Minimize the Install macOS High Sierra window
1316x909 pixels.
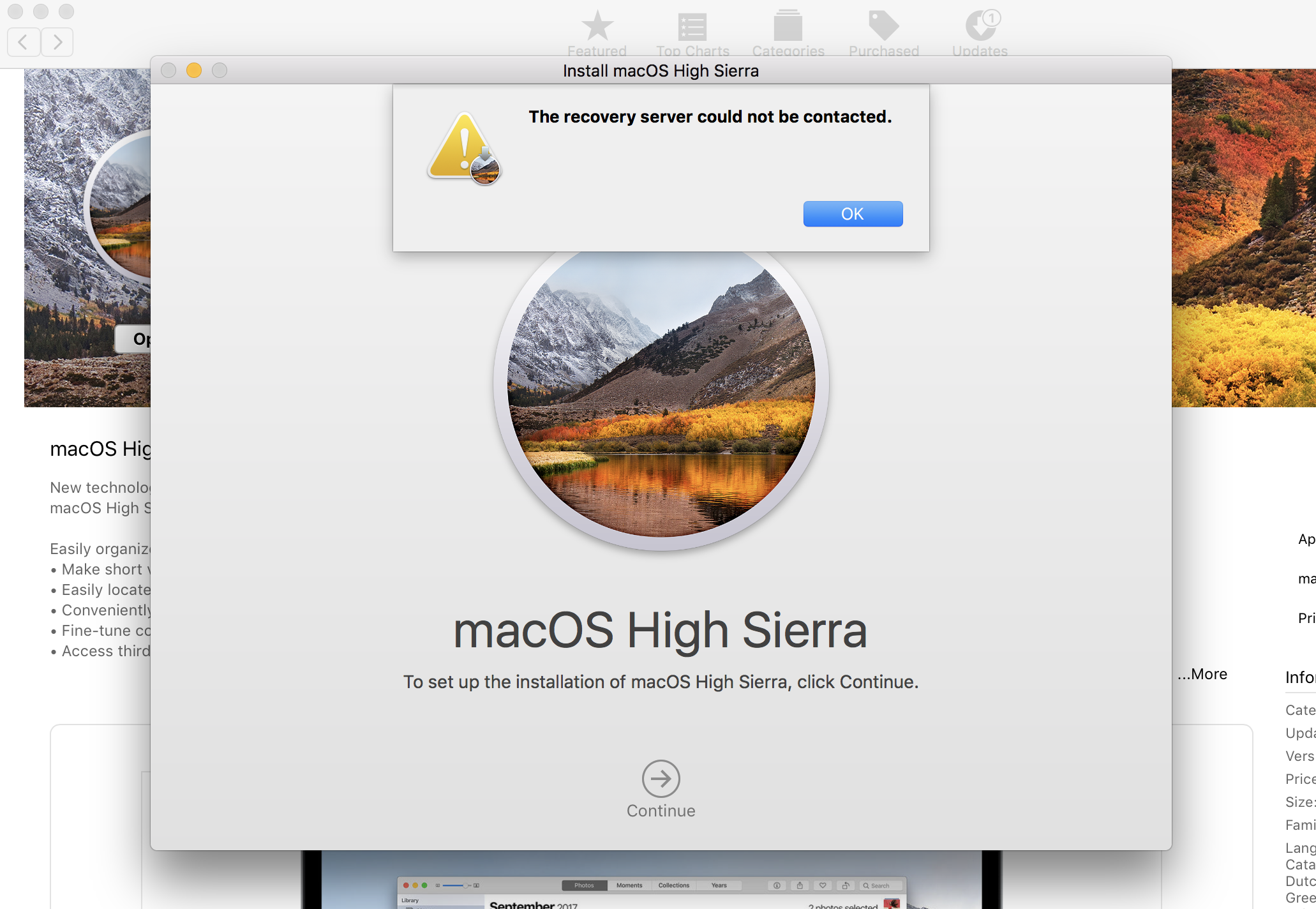coord(194,70)
